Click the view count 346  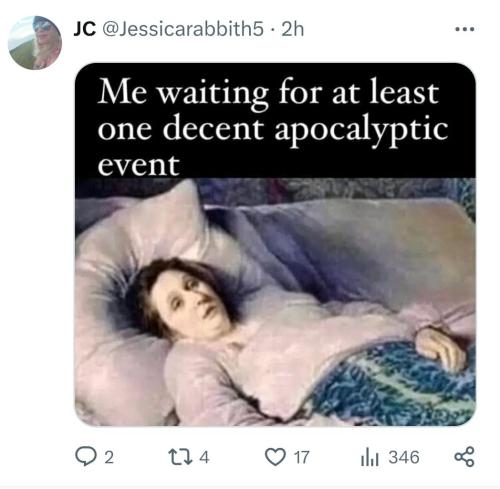point(404,457)
